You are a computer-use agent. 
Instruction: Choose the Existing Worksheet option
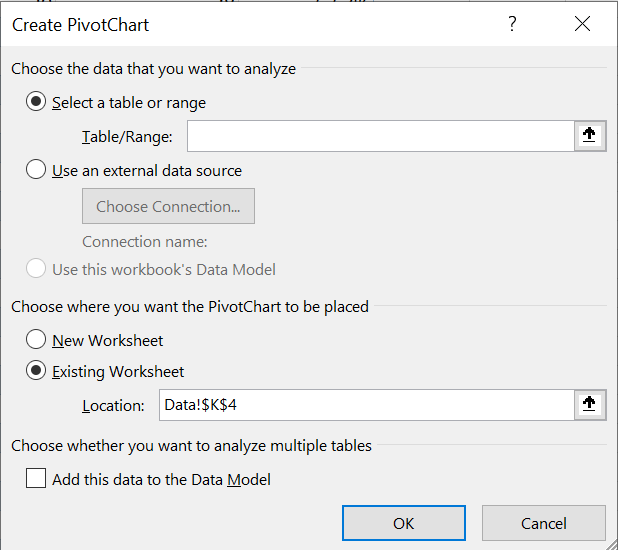tap(37, 371)
